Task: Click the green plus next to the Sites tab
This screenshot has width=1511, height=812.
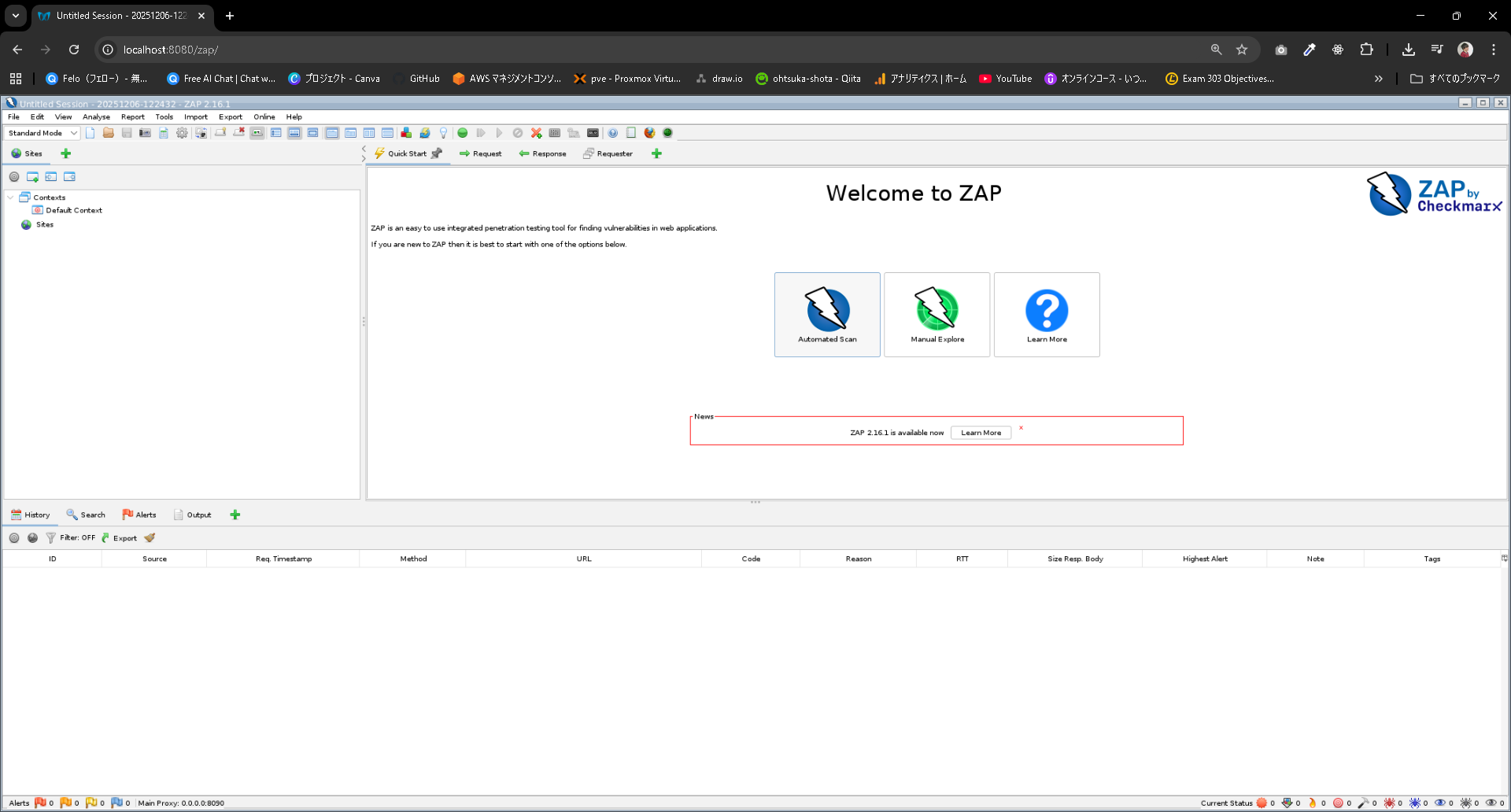Action: coord(66,153)
